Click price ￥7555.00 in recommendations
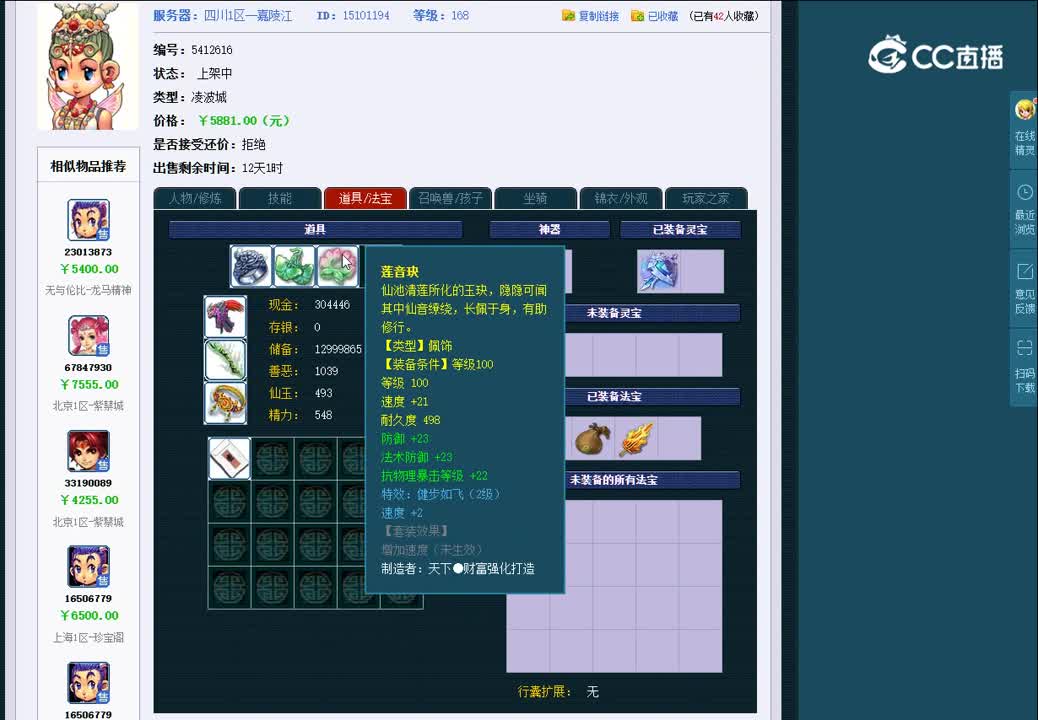This screenshot has width=1038, height=720. (x=89, y=384)
